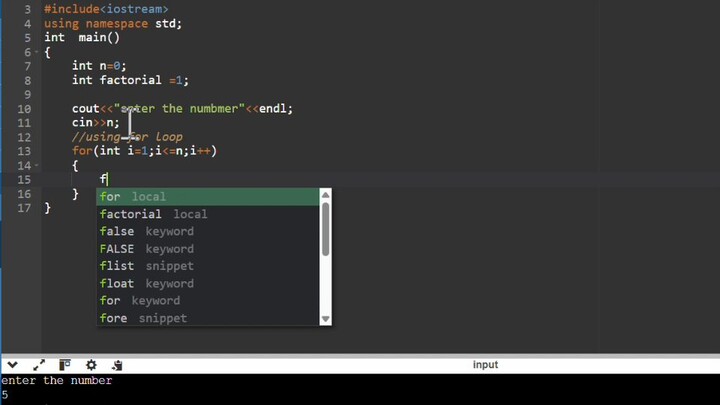720x405 pixels.
Task: Select 'float keyword' suggestion
Action: pos(208,283)
